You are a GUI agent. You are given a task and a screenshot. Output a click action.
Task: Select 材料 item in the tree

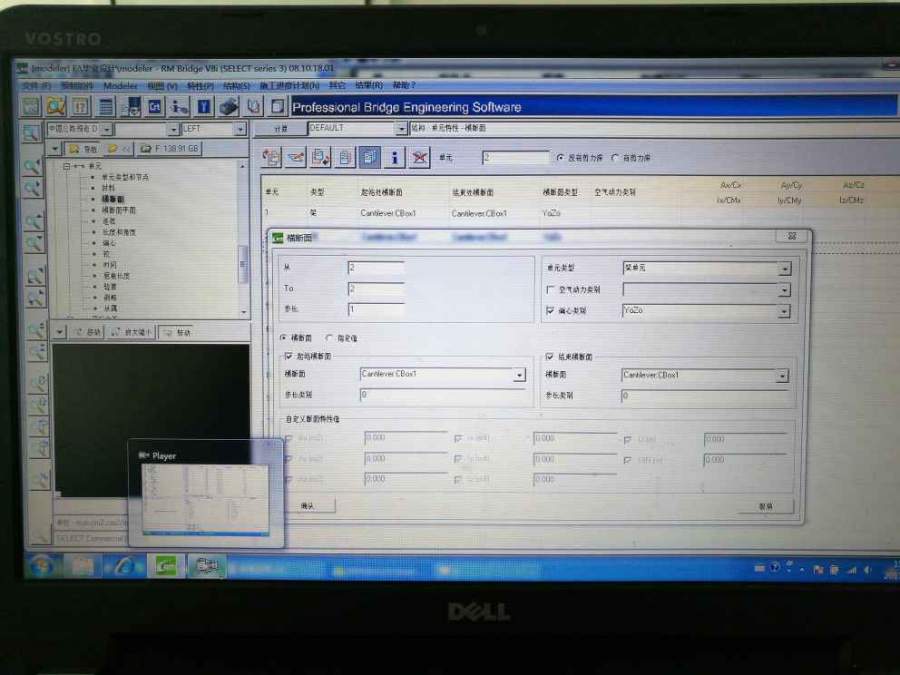[x=108, y=188]
